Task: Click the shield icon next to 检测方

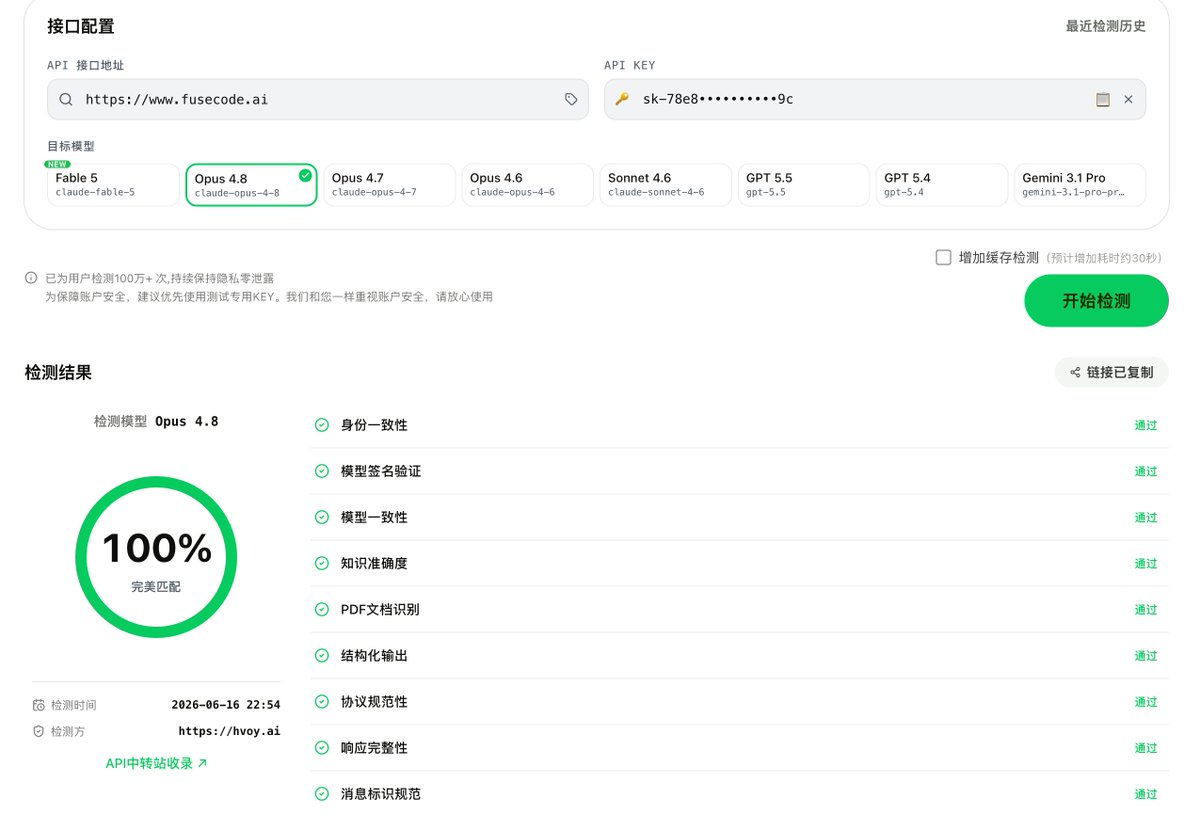Action: 38,731
